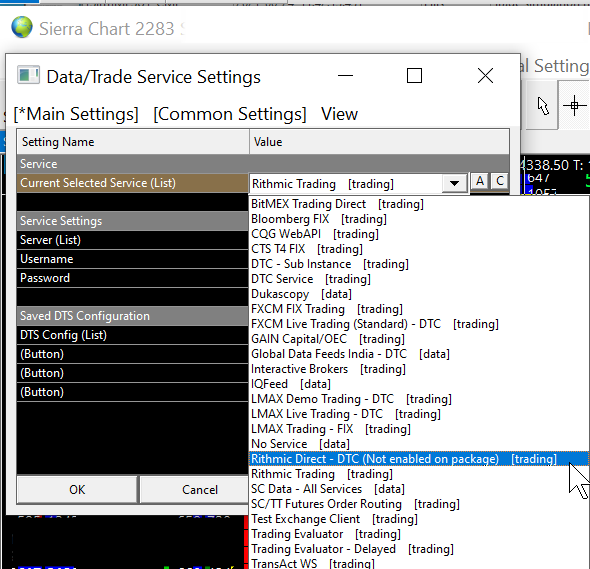Select the Password setting row
Image resolution: width=590 pixels, height=569 pixels.
click(132, 278)
